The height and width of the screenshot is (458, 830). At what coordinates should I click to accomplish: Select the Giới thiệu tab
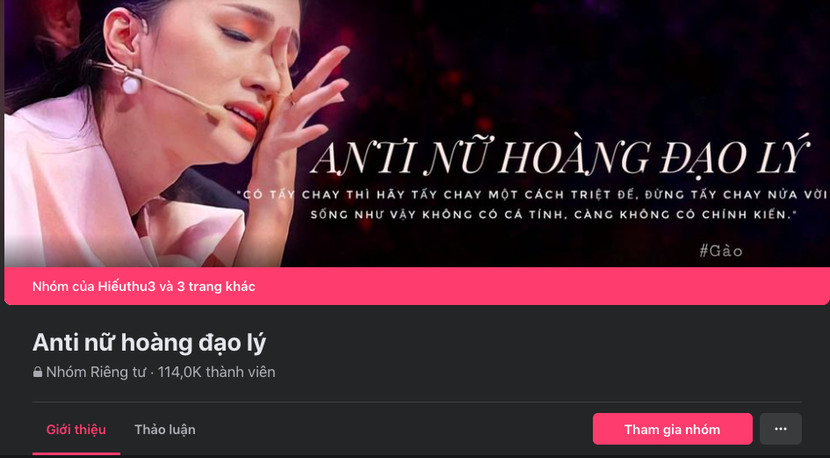pyautogui.click(x=76, y=429)
